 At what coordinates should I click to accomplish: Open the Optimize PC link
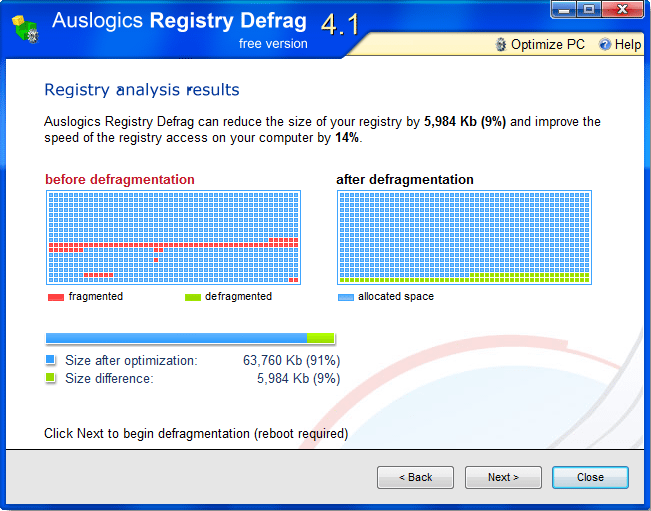tap(548, 44)
